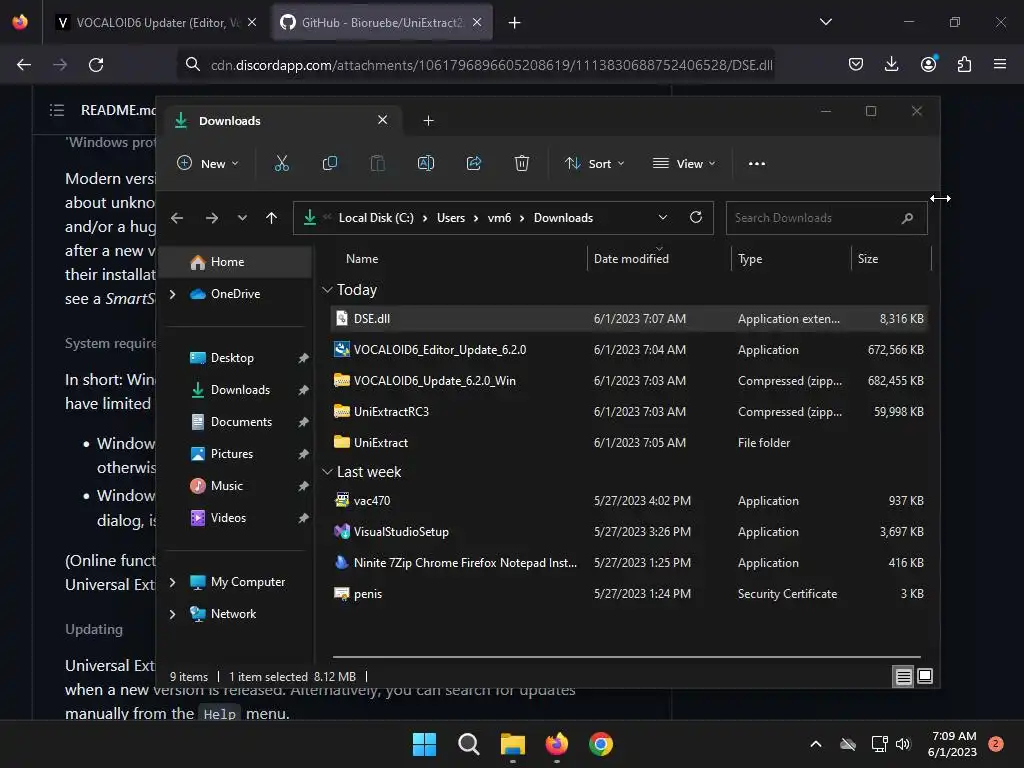Close the GitHub Firefox tab
Image resolution: width=1024 pixels, height=768 pixels.
(x=477, y=22)
